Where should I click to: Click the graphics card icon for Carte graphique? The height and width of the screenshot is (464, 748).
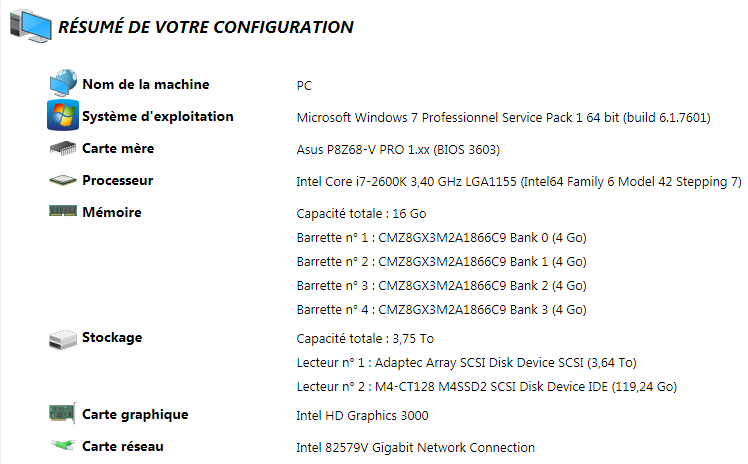coord(62,413)
